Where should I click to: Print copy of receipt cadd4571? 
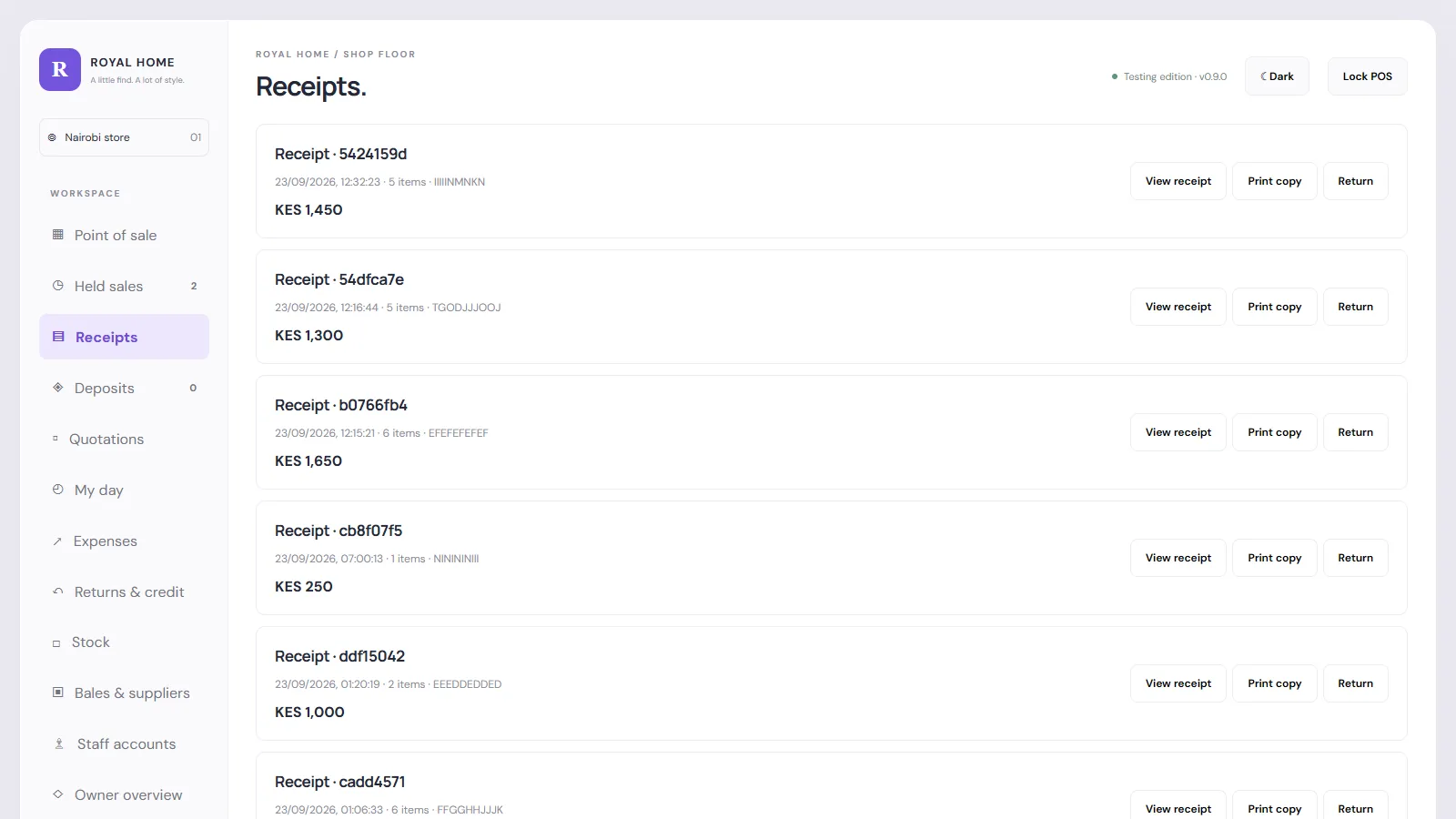pyautogui.click(x=1275, y=805)
